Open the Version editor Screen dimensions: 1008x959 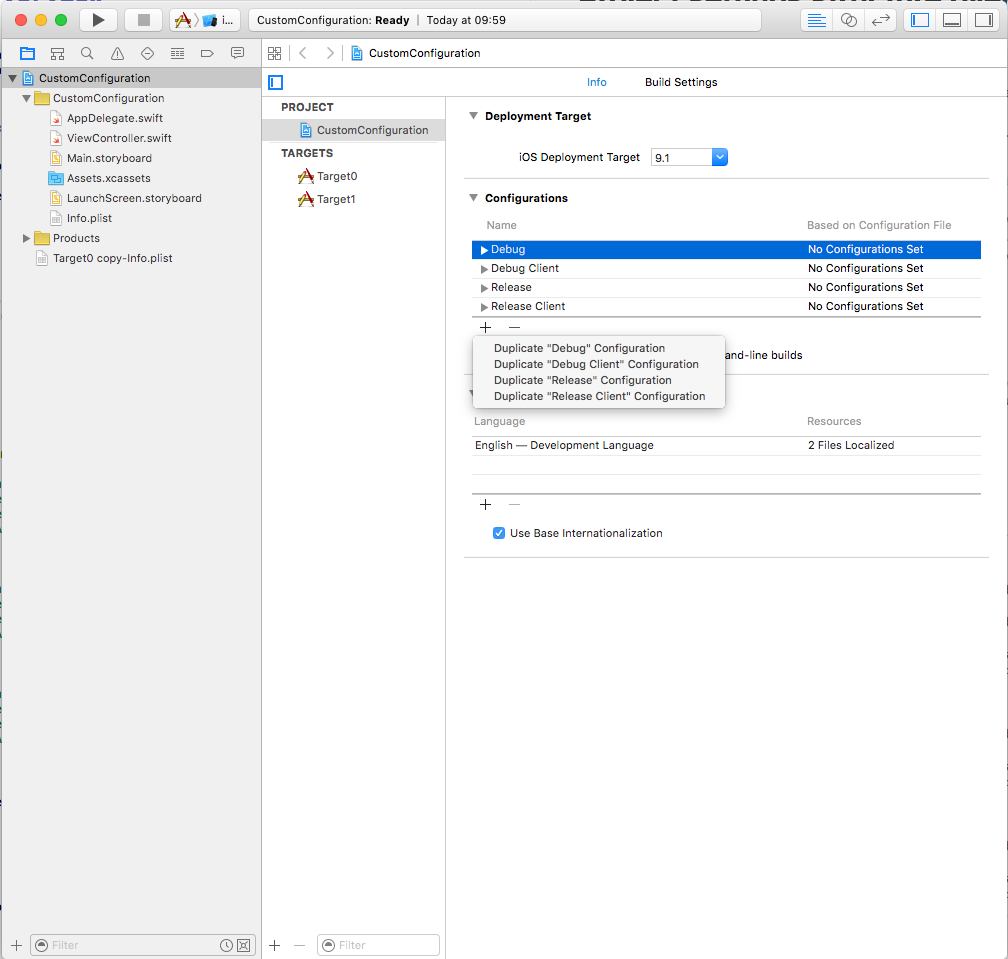click(881, 20)
